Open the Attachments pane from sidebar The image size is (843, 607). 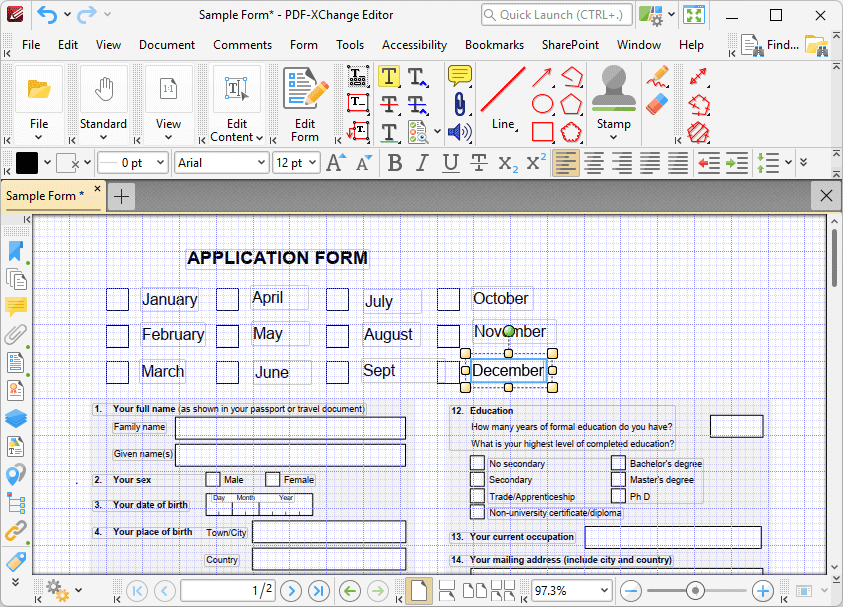tap(16, 334)
